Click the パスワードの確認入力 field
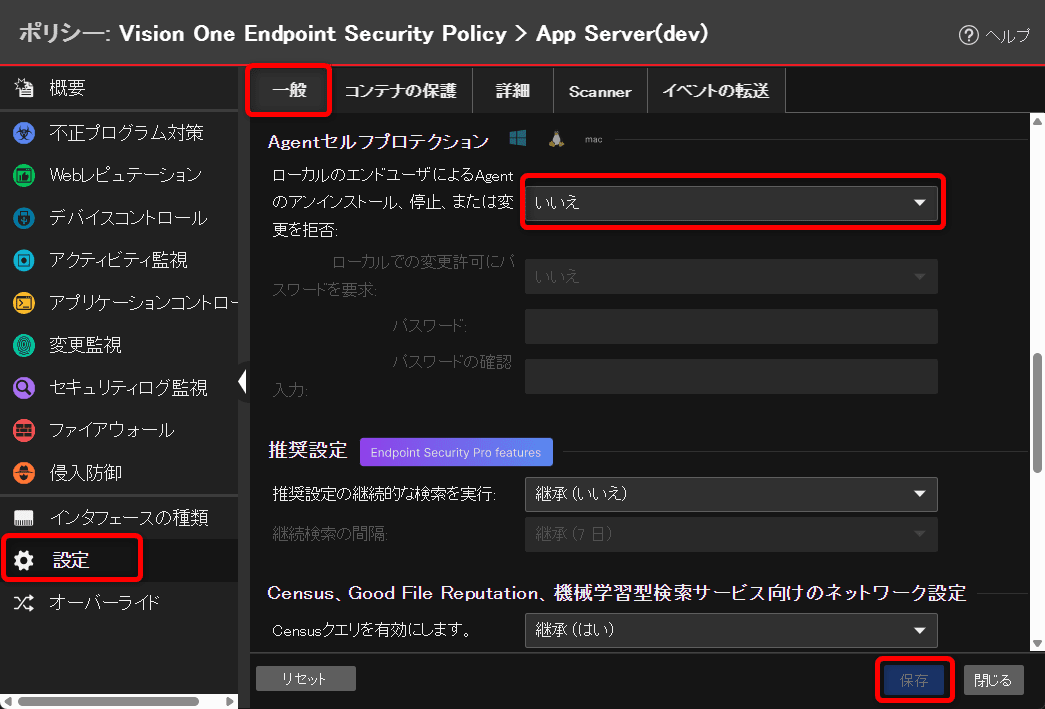The width and height of the screenshot is (1045, 709). click(731, 376)
